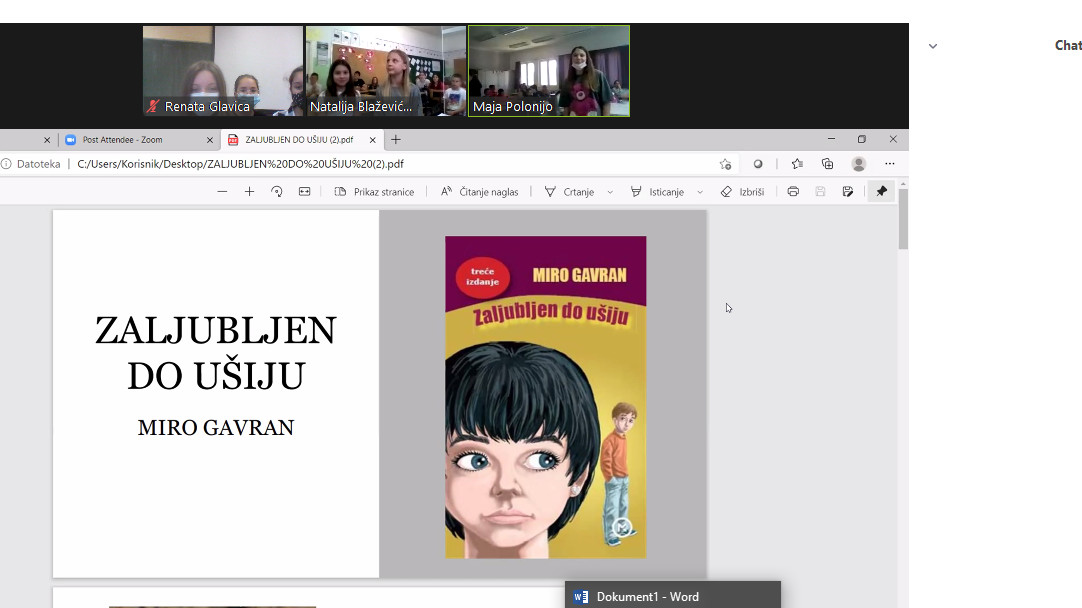Viewport: 1082px width, 608px height.
Task: View the Datoteka site information icon
Action: 6,164
